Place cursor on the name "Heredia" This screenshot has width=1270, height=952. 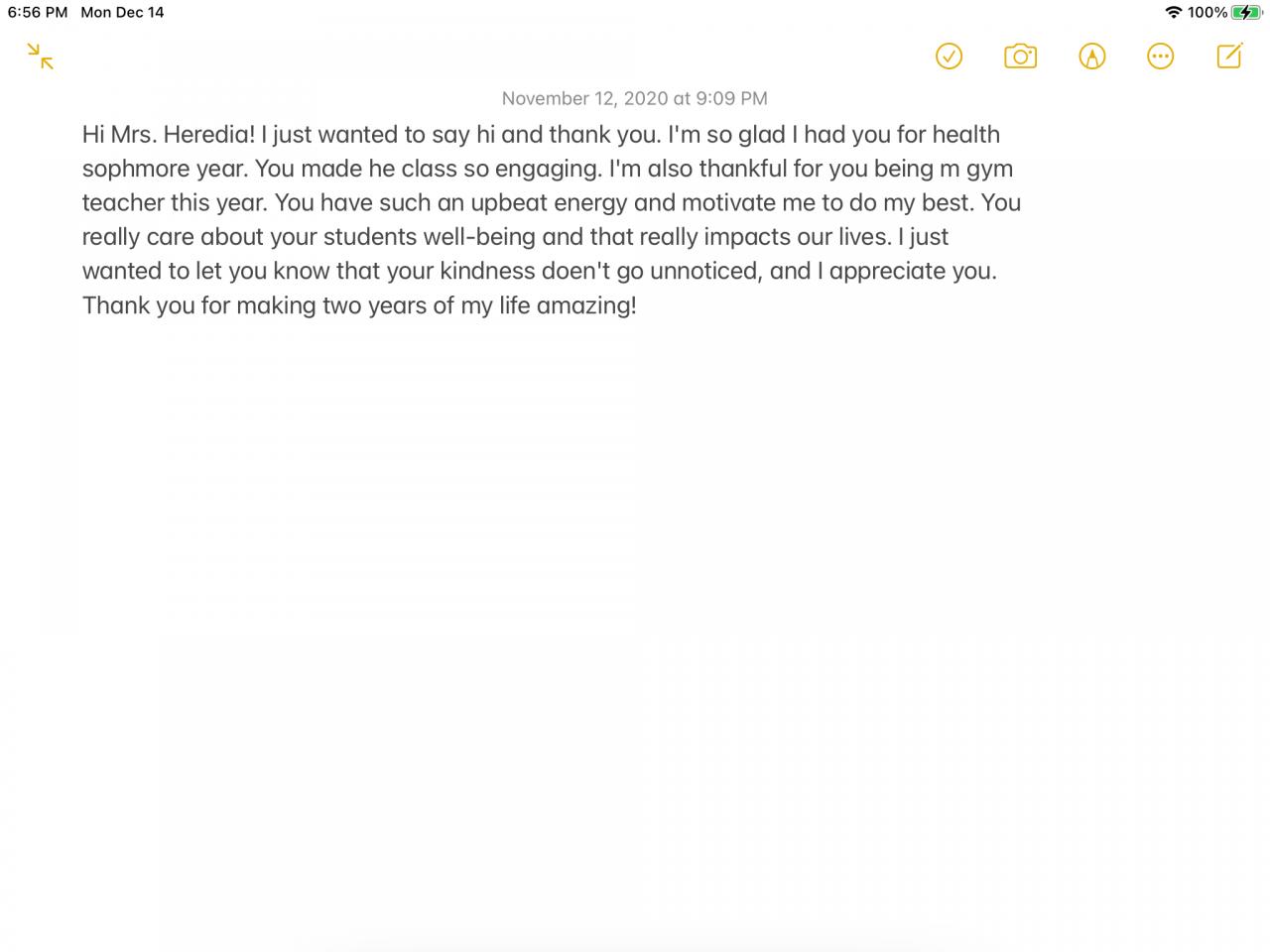pyautogui.click(x=208, y=135)
